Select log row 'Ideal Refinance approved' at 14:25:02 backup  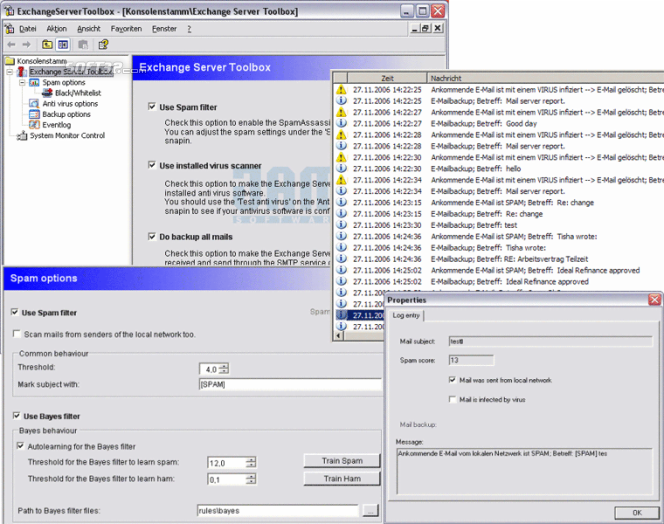[x=500, y=282]
